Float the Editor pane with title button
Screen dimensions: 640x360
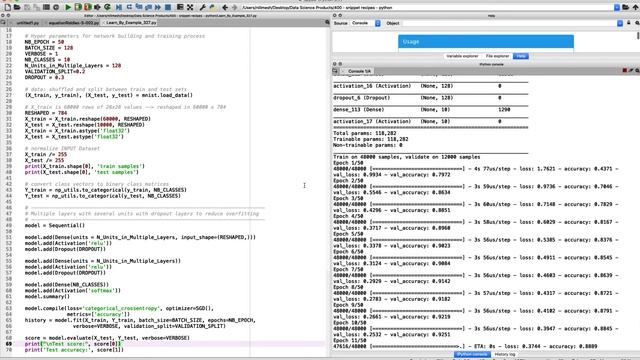[x=8, y=16]
